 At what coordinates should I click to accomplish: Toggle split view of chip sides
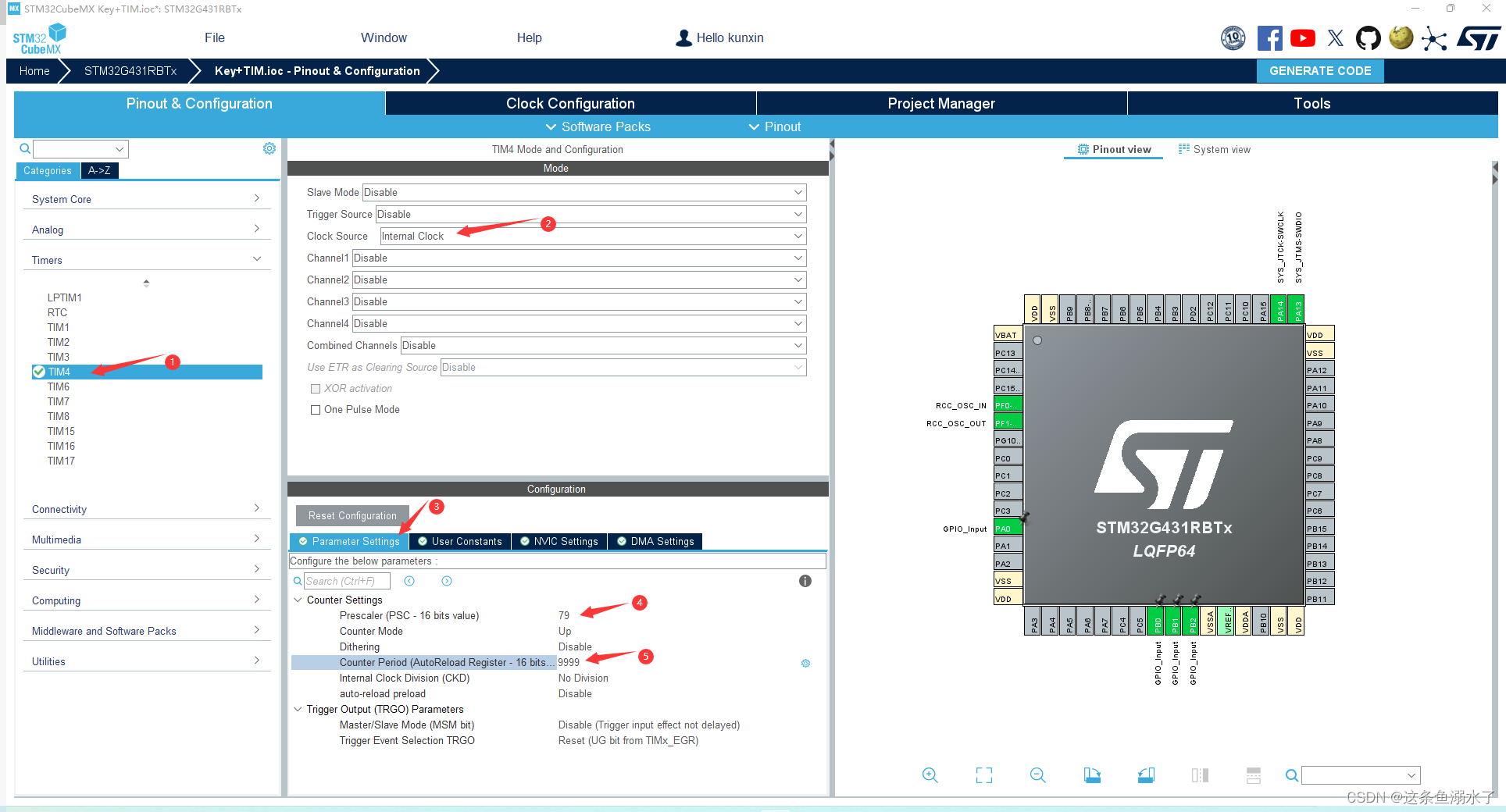point(1201,775)
